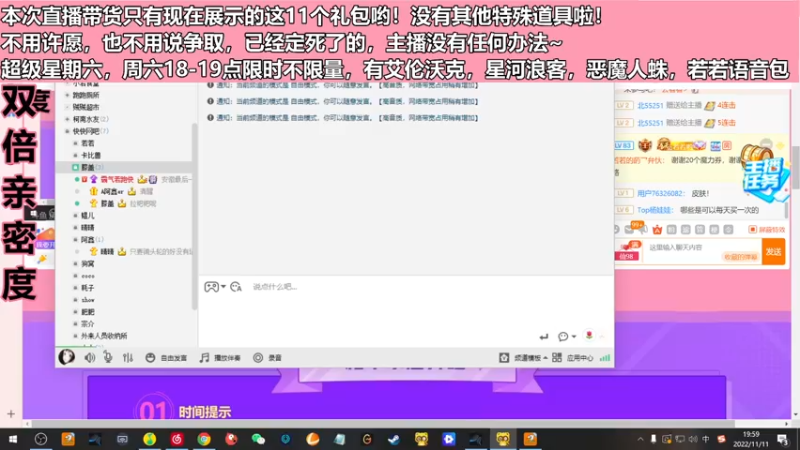Click the rose flower gift icon
Image resolution: width=800 pixels, height=450 pixels.
pyautogui.click(x=589, y=335)
